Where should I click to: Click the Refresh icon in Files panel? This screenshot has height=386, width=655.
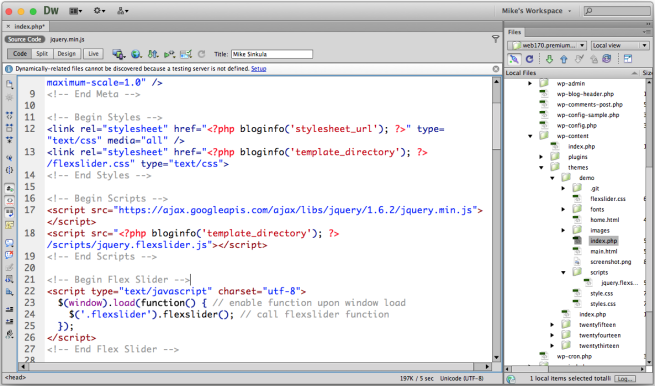click(530, 59)
